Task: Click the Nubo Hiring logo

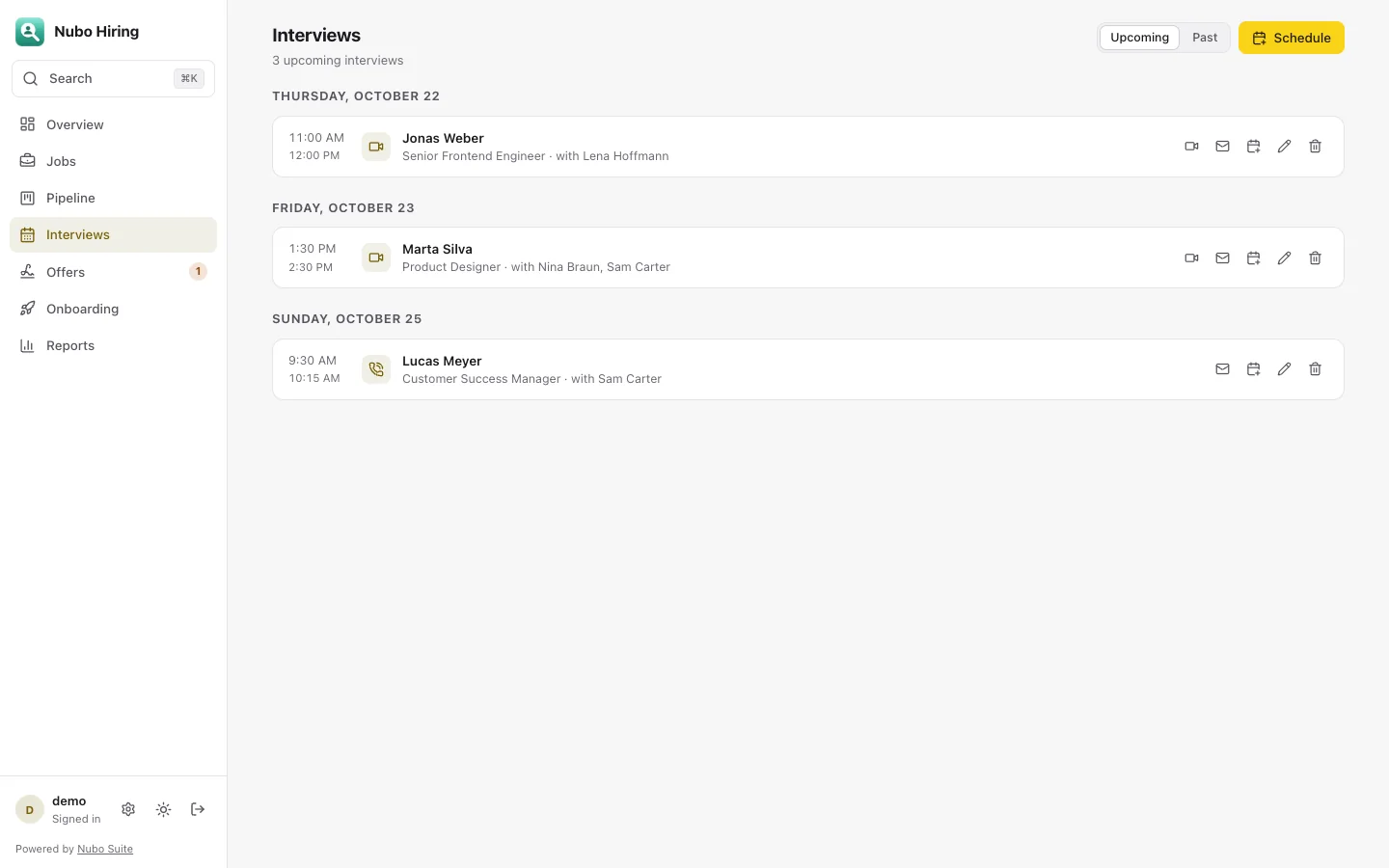Action: 30,32
